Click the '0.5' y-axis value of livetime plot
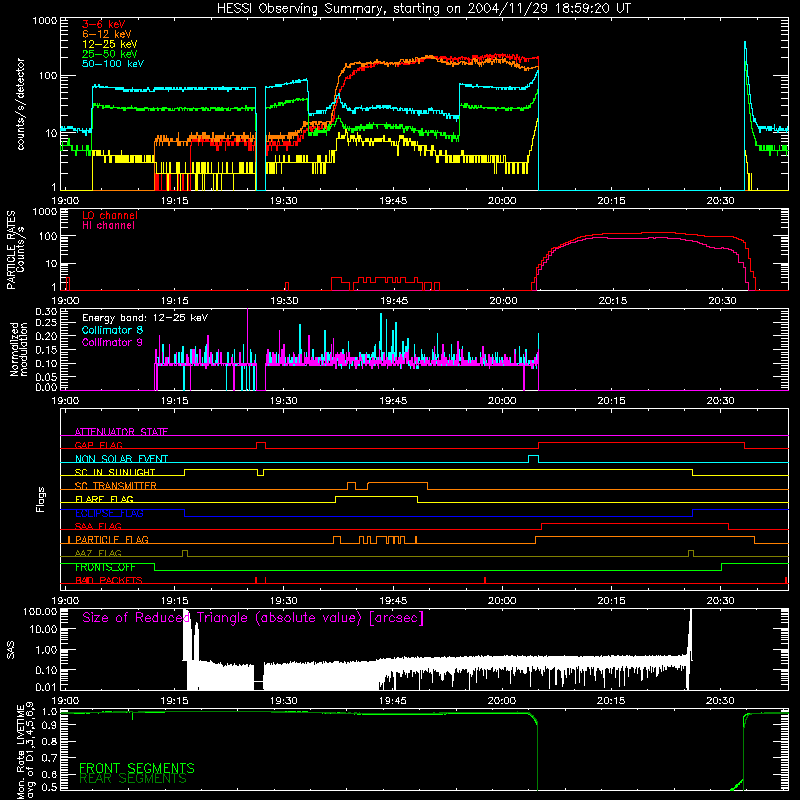The width and height of the screenshot is (800, 800). pos(49,787)
